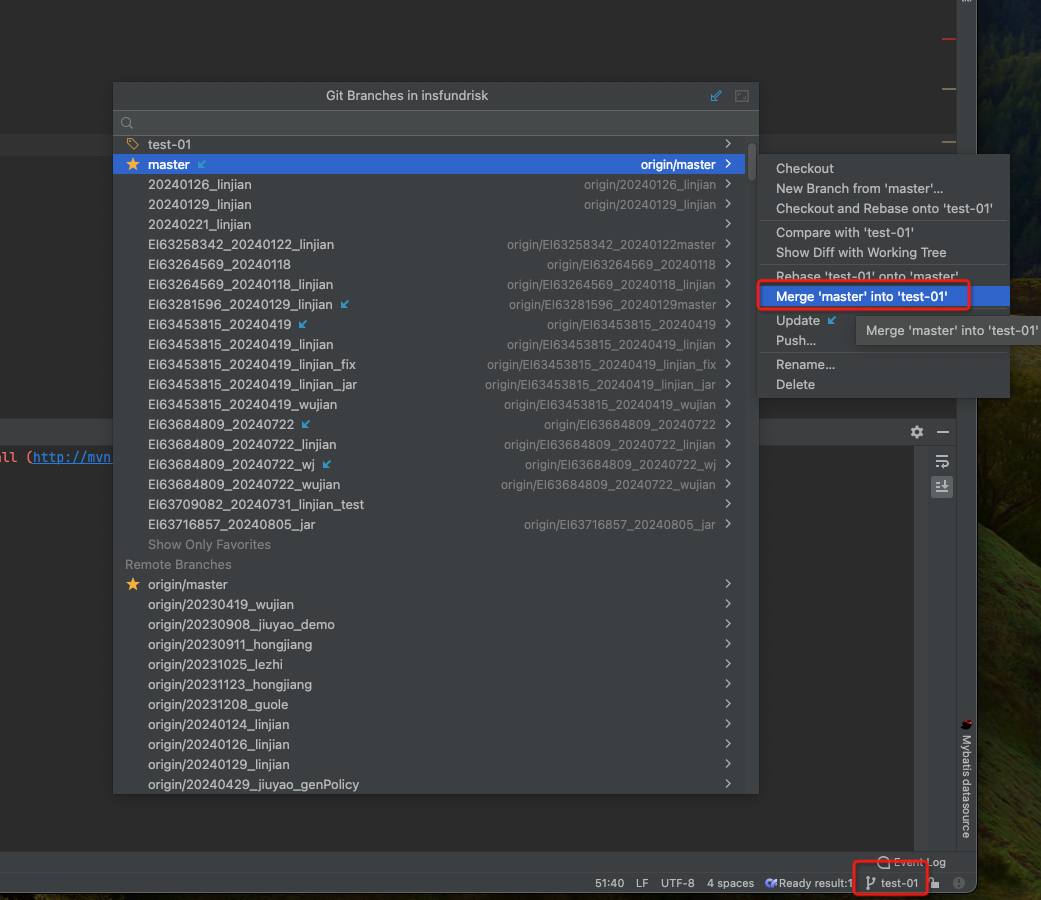Click the search magnifier icon

click(127, 123)
